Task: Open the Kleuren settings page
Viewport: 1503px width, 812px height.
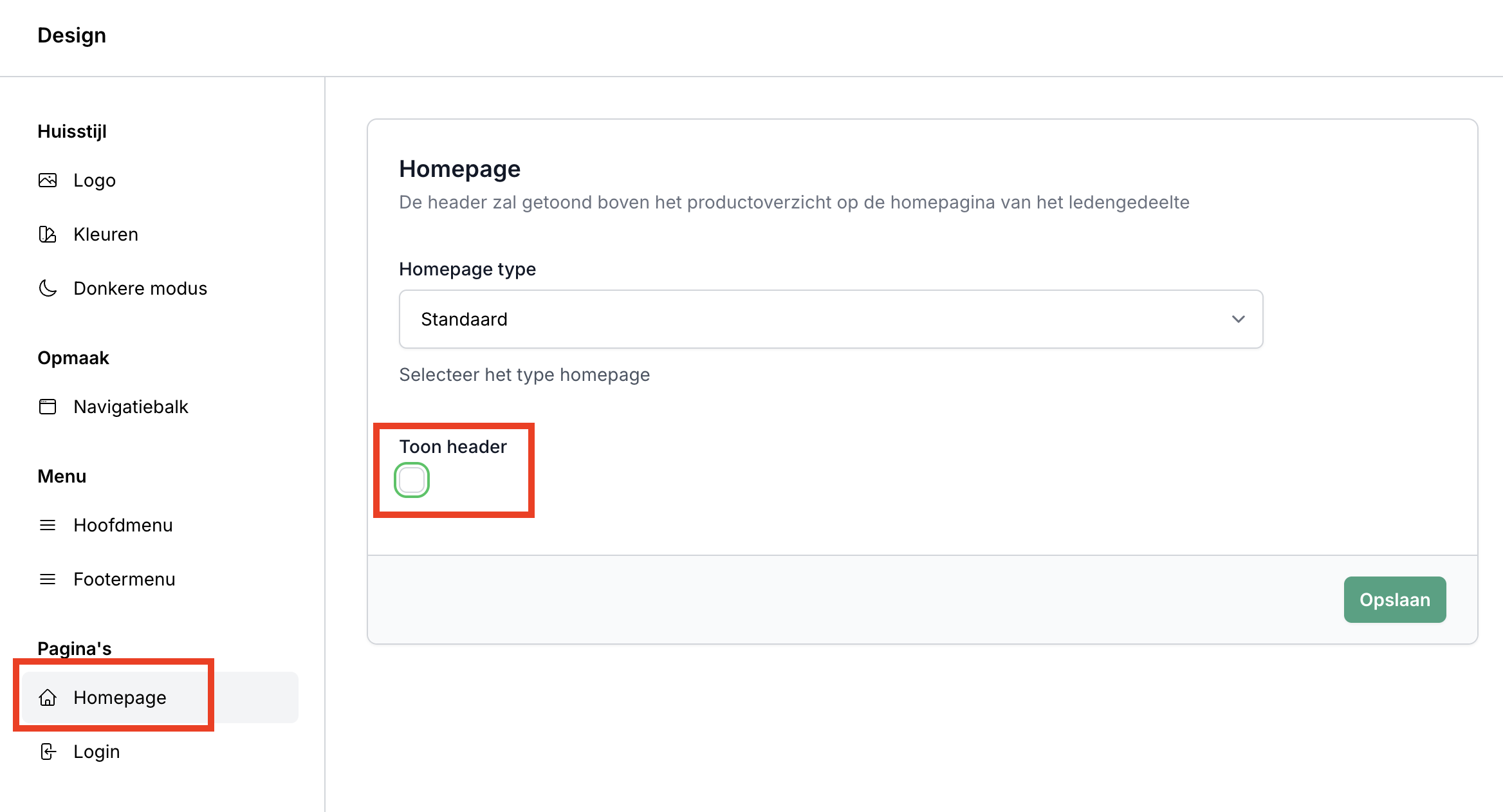Action: click(106, 234)
